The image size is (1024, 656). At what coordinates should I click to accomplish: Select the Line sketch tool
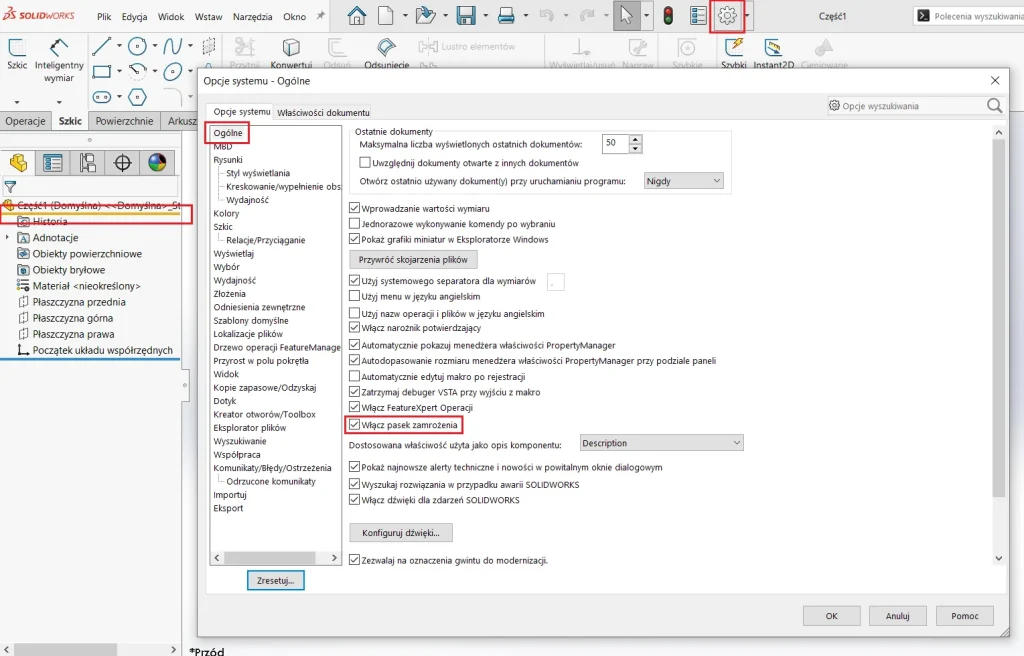101,46
